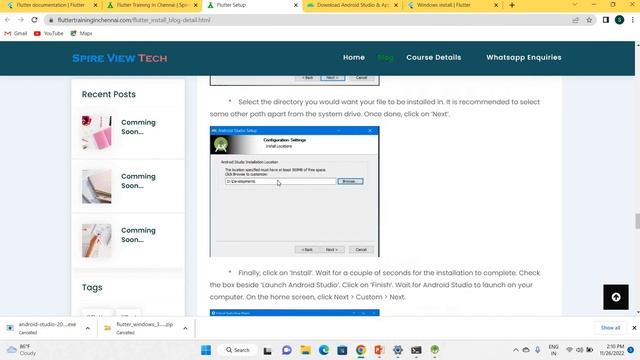Open the third Comming Soon post thumbnail
This screenshot has width=640, height=360.
coord(97,240)
